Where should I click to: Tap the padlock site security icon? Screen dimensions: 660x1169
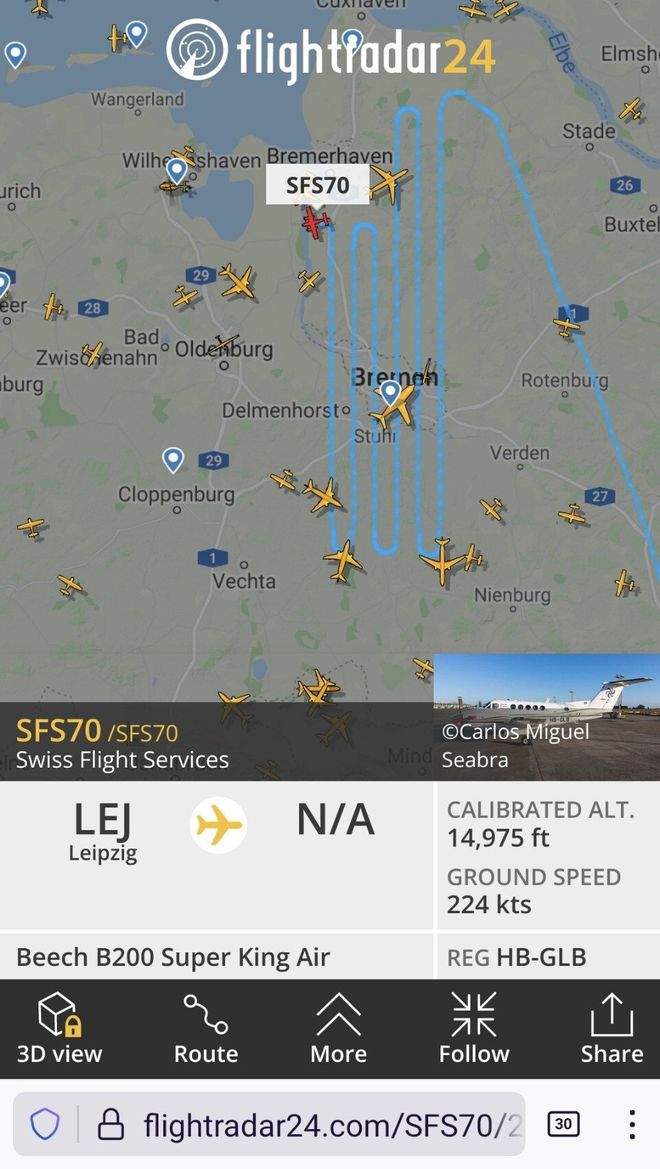(111, 1124)
